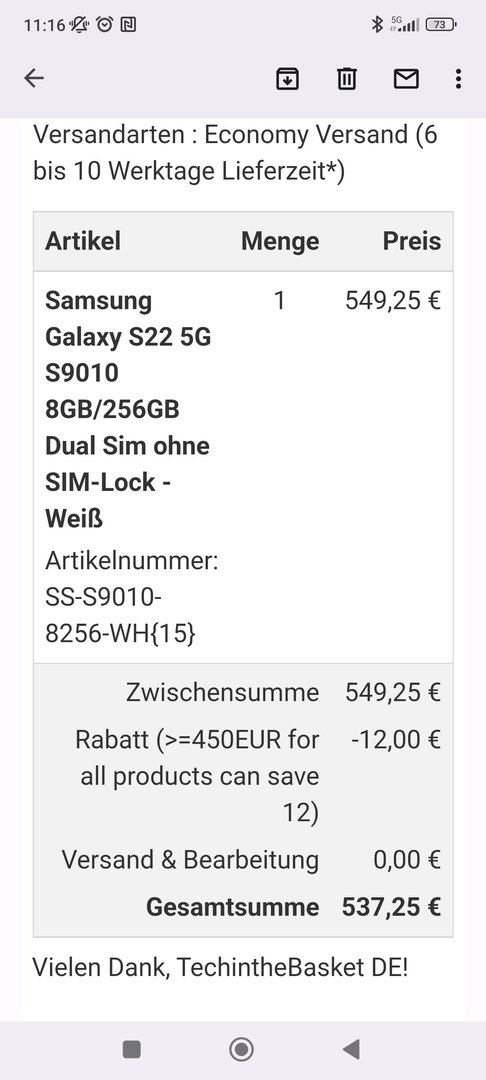Tap the Preis column header

(x=412, y=241)
